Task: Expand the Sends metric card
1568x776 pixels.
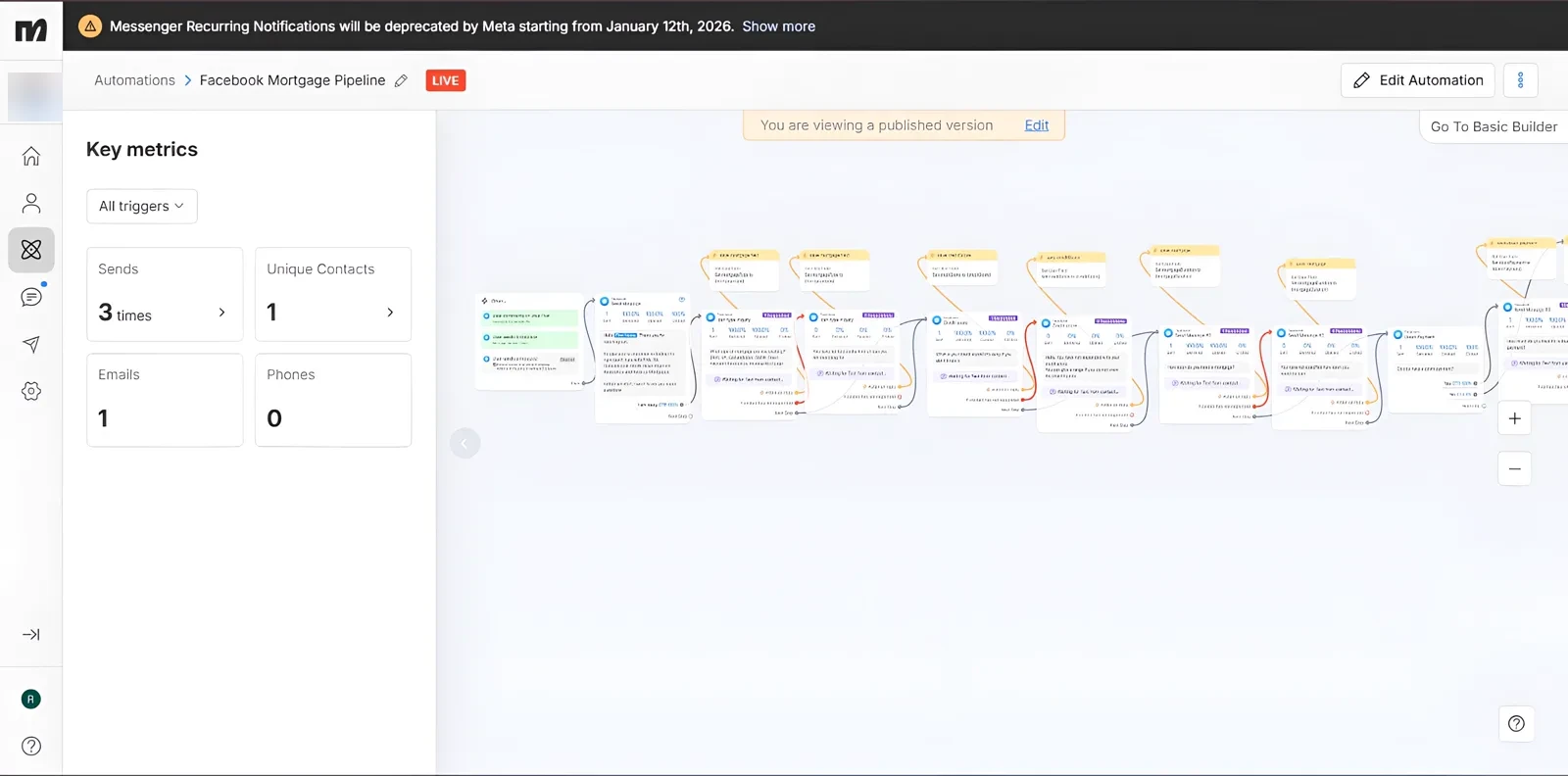Action: pyautogui.click(x=165, y=294)
